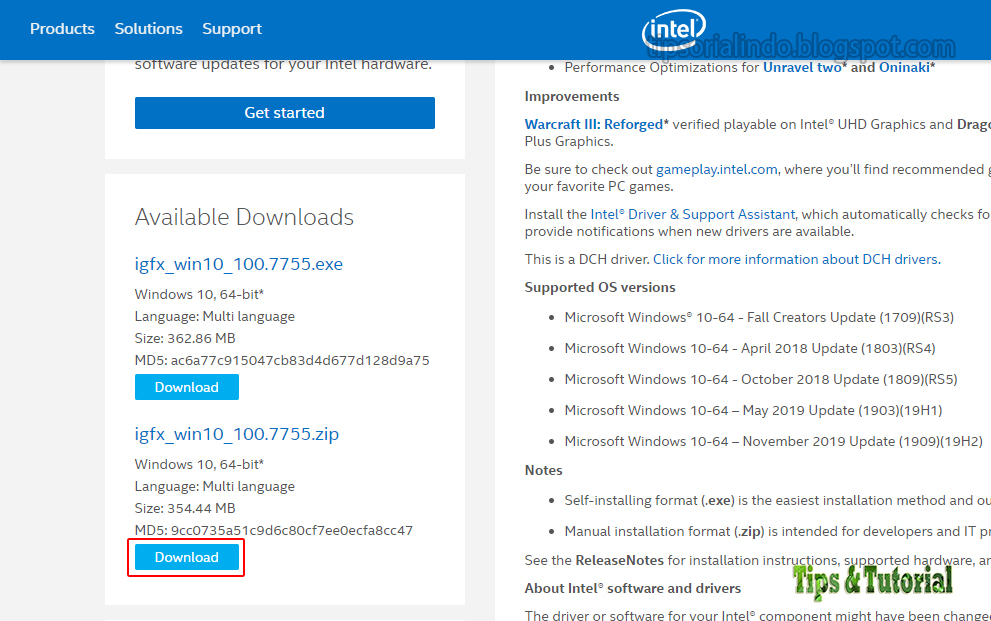Open igfx_win10_100.7755.exe file link

tap(238, 263)
